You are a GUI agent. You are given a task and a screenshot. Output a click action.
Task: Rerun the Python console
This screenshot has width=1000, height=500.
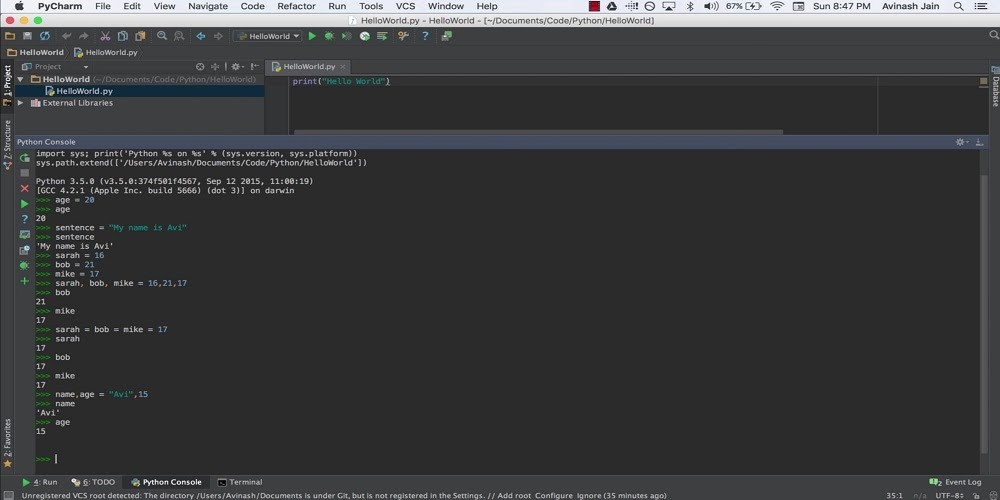(x=25, y=158)
